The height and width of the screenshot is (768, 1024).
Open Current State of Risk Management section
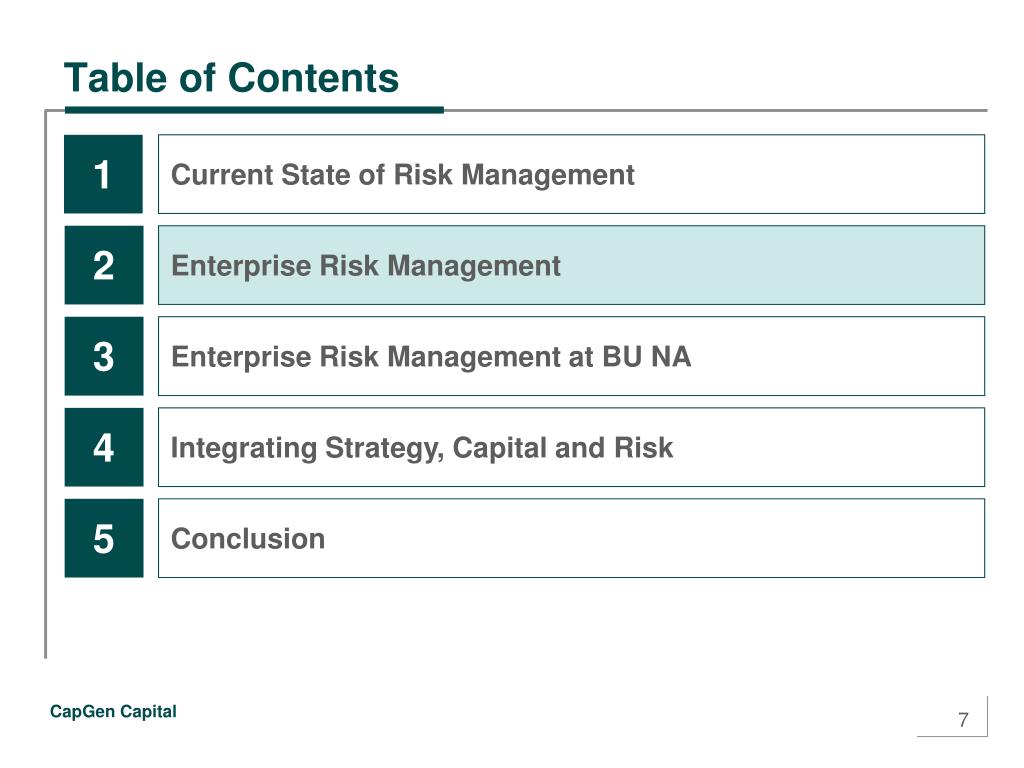click(402, 175)
